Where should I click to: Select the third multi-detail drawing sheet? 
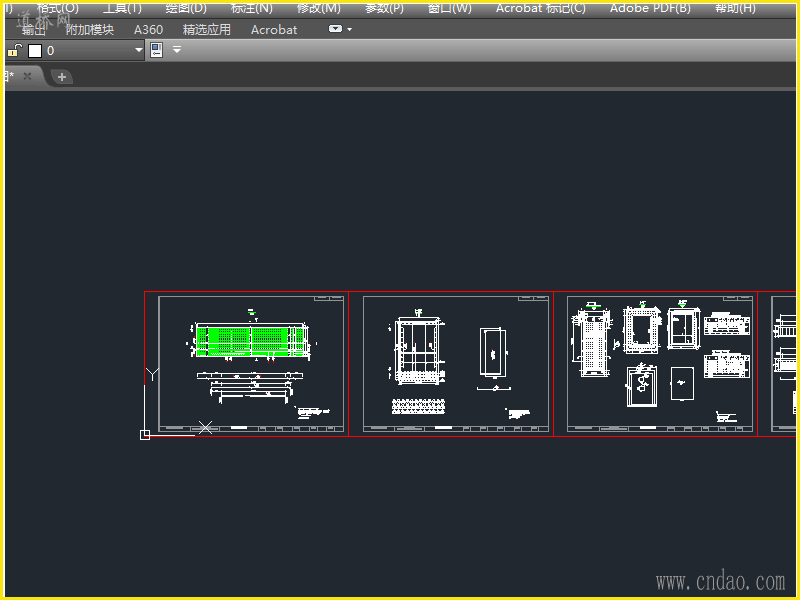coord(656,364)
